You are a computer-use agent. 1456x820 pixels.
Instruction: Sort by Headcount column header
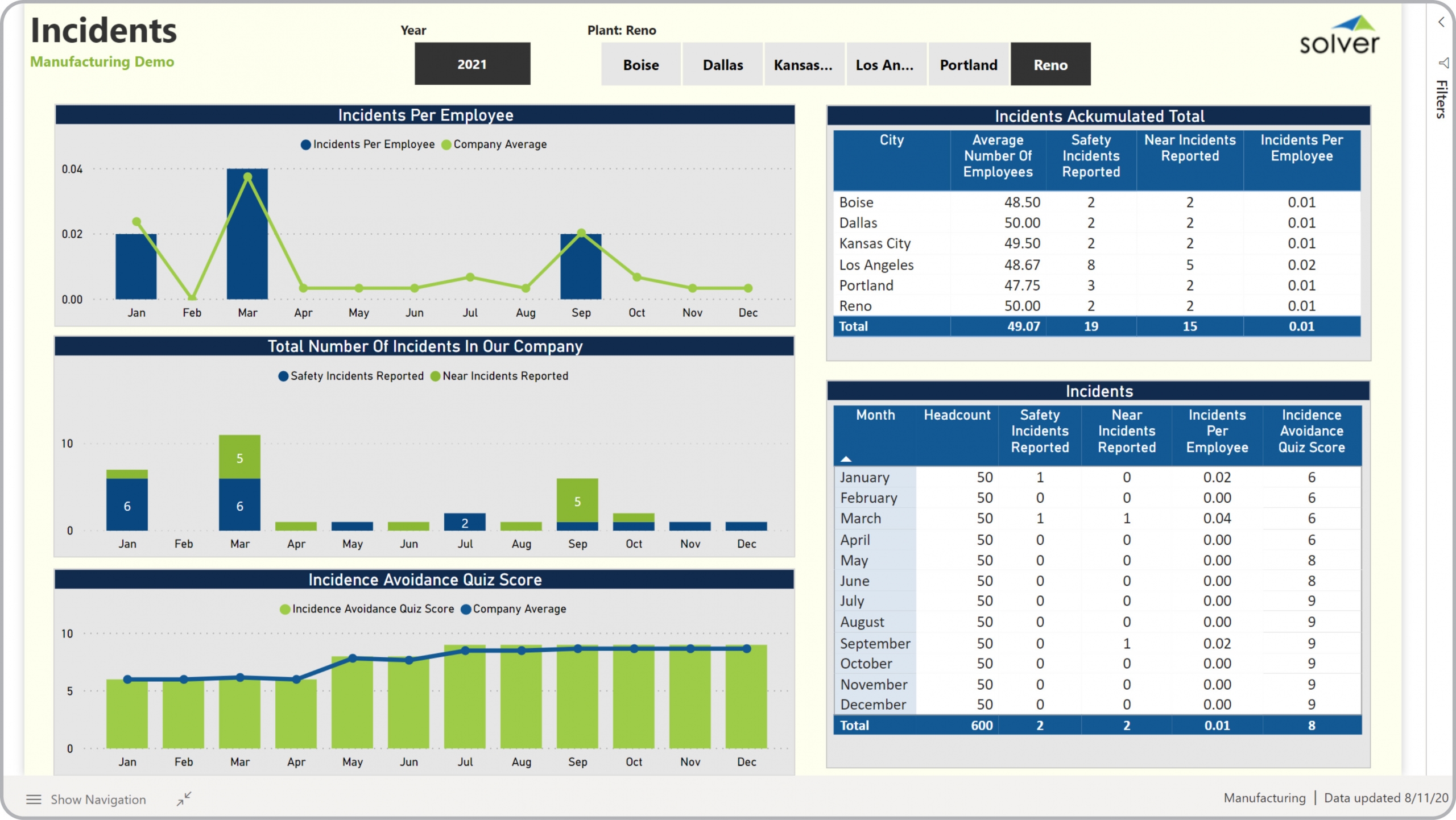click(x=957, y=415)
